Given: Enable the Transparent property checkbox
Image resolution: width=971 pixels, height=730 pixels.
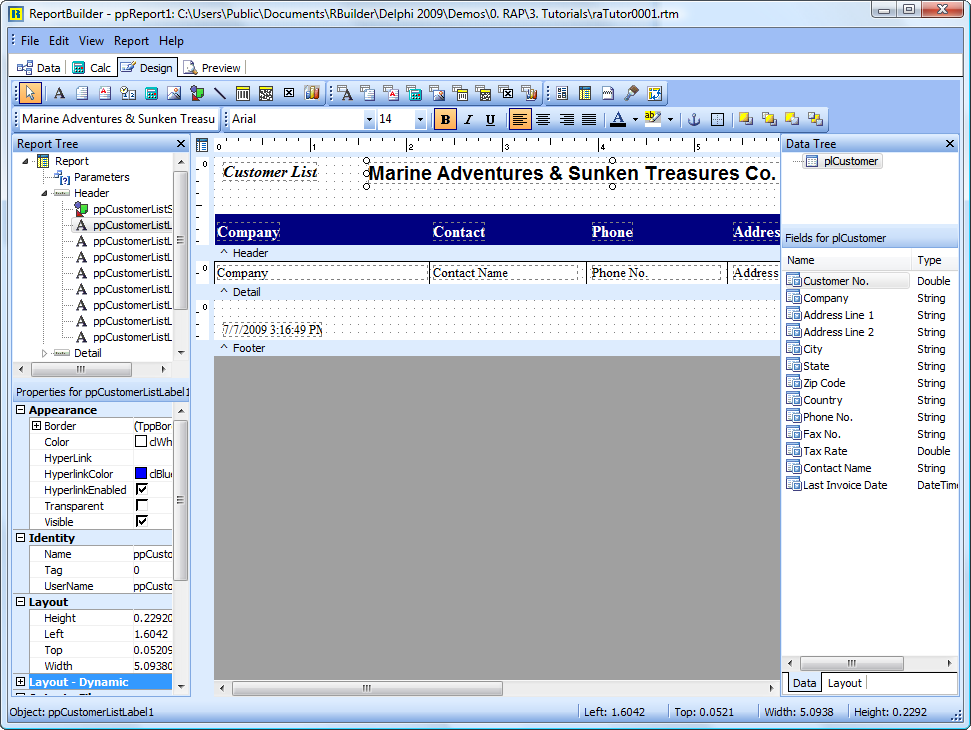Looking at the screenshot, I should pyautogui.click(x=142, y=506).
